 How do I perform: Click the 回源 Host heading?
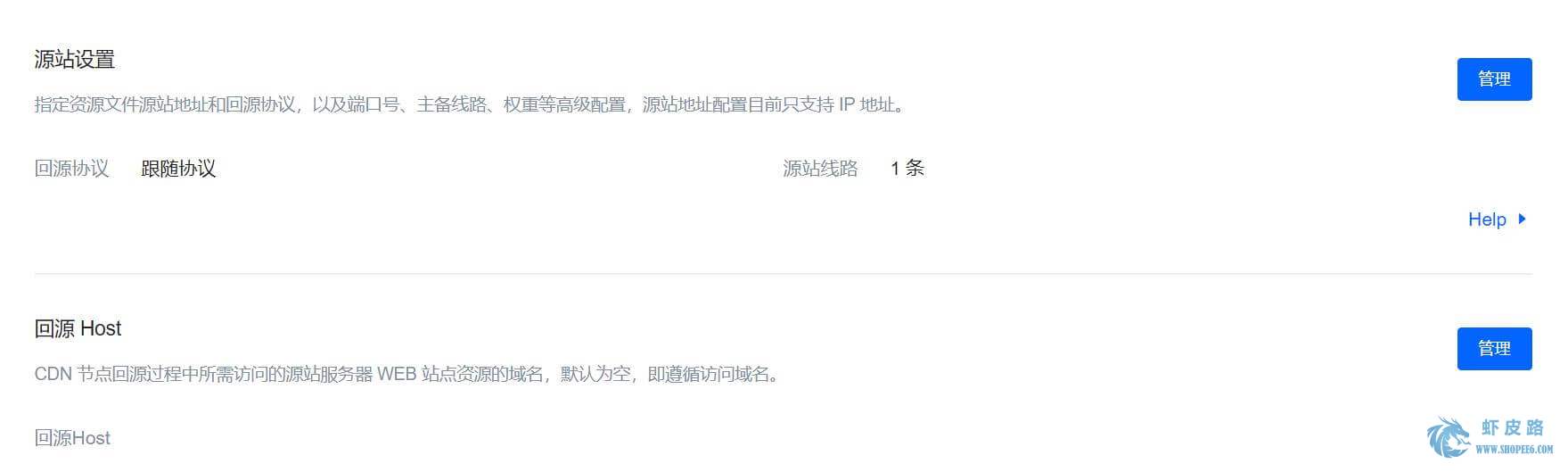[x=78, y=328]
